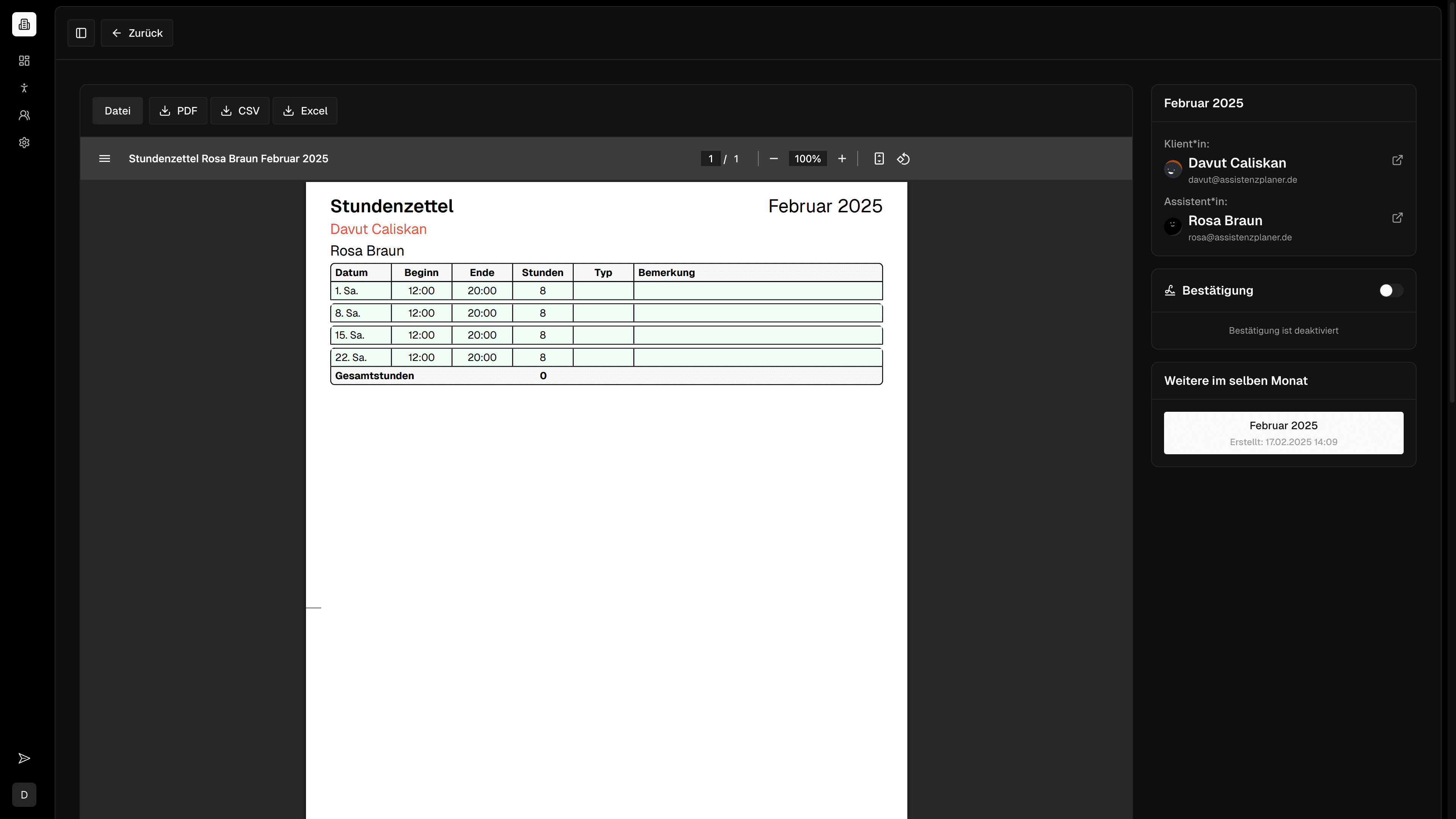Open the dashboard grid icon in sidebar
The height and width of the screenshot is (819, 1456).
point(24,61)
